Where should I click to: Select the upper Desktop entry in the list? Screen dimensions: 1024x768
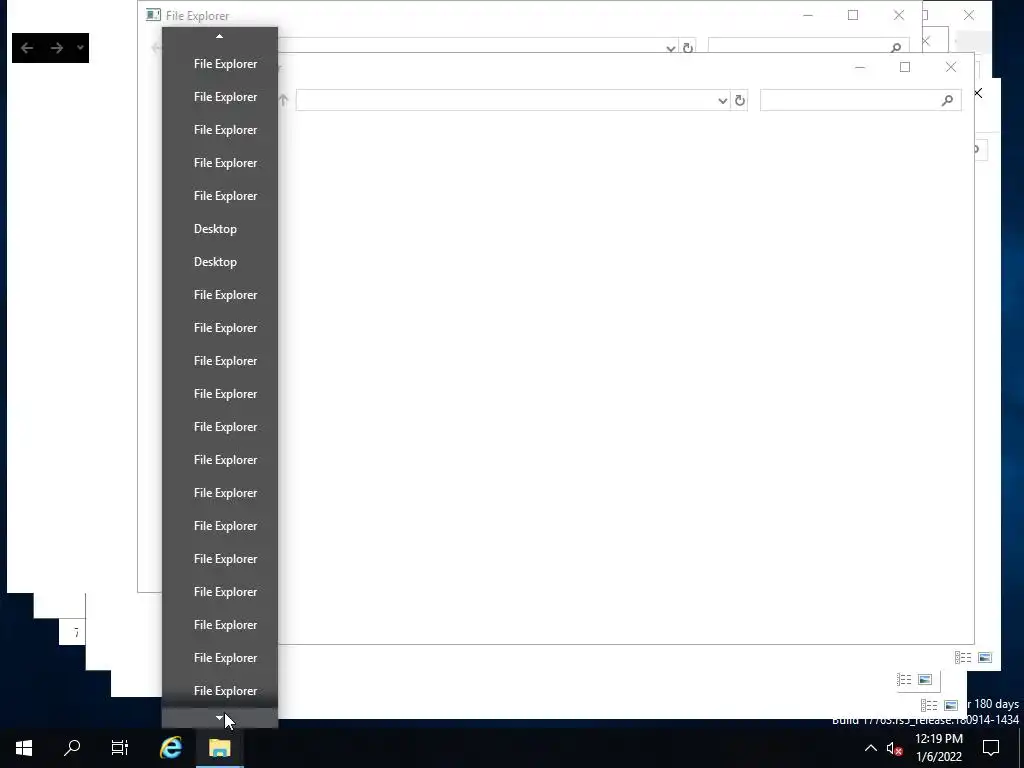pyautogui.click(x=219, y=229)
